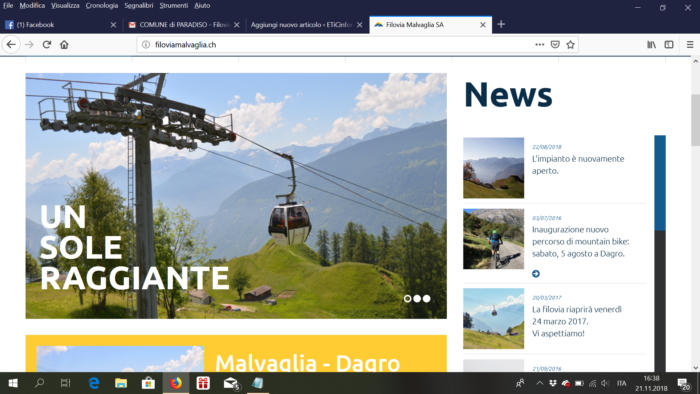700x394 pixels.
Task: Bookmark this page with the star icon
Action: (570, 45)
